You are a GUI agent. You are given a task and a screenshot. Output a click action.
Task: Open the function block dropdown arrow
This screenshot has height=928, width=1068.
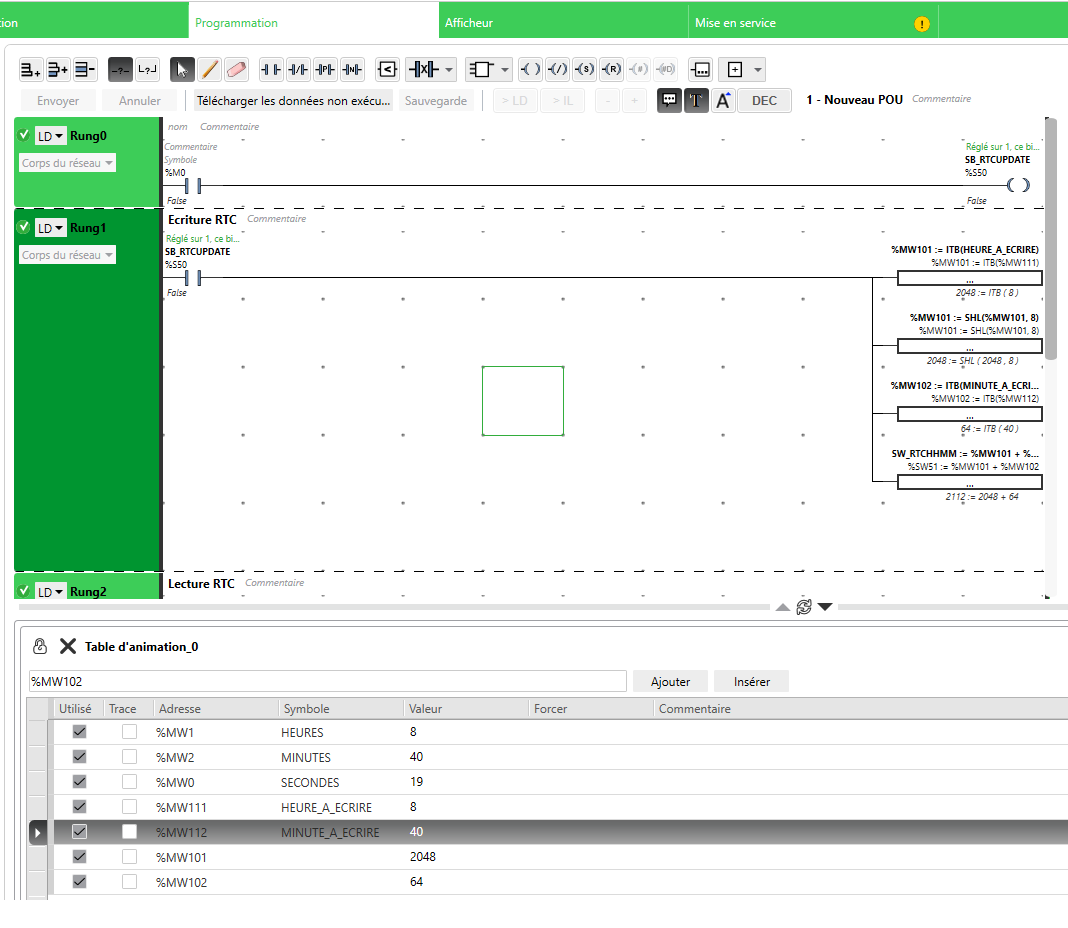[x=505, y=69]
